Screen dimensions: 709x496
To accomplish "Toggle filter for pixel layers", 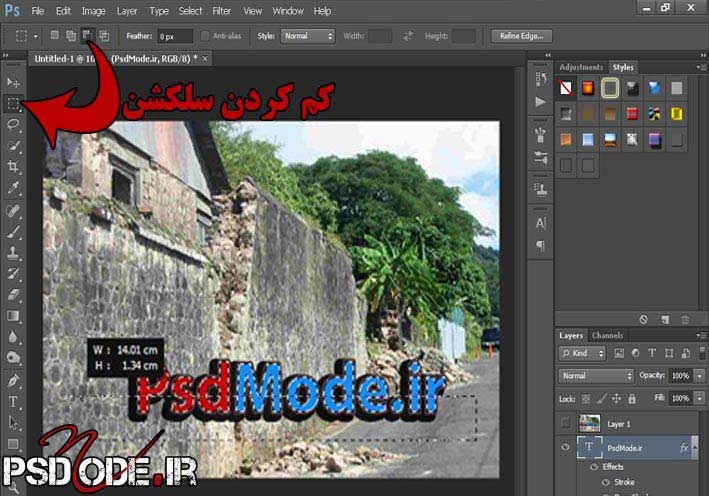I will 619,353.
